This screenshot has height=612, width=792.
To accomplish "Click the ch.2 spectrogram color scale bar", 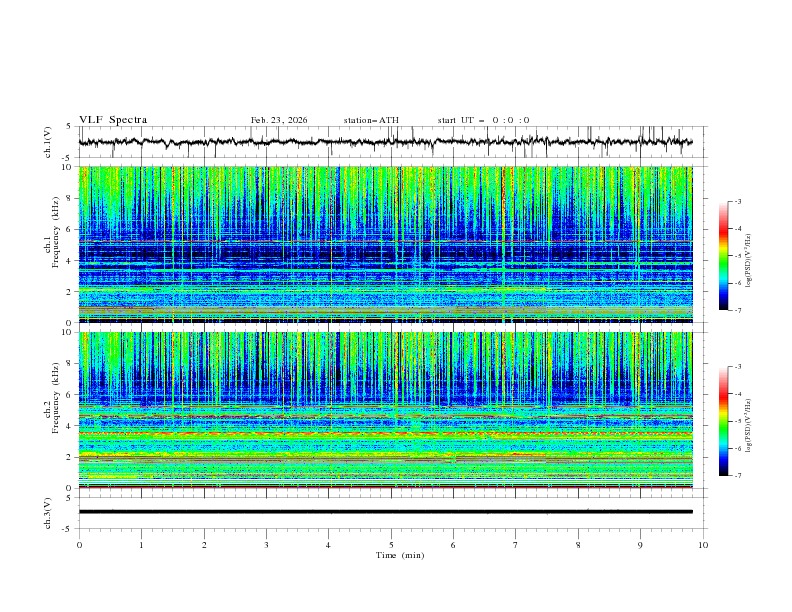I will coord(723,421).
